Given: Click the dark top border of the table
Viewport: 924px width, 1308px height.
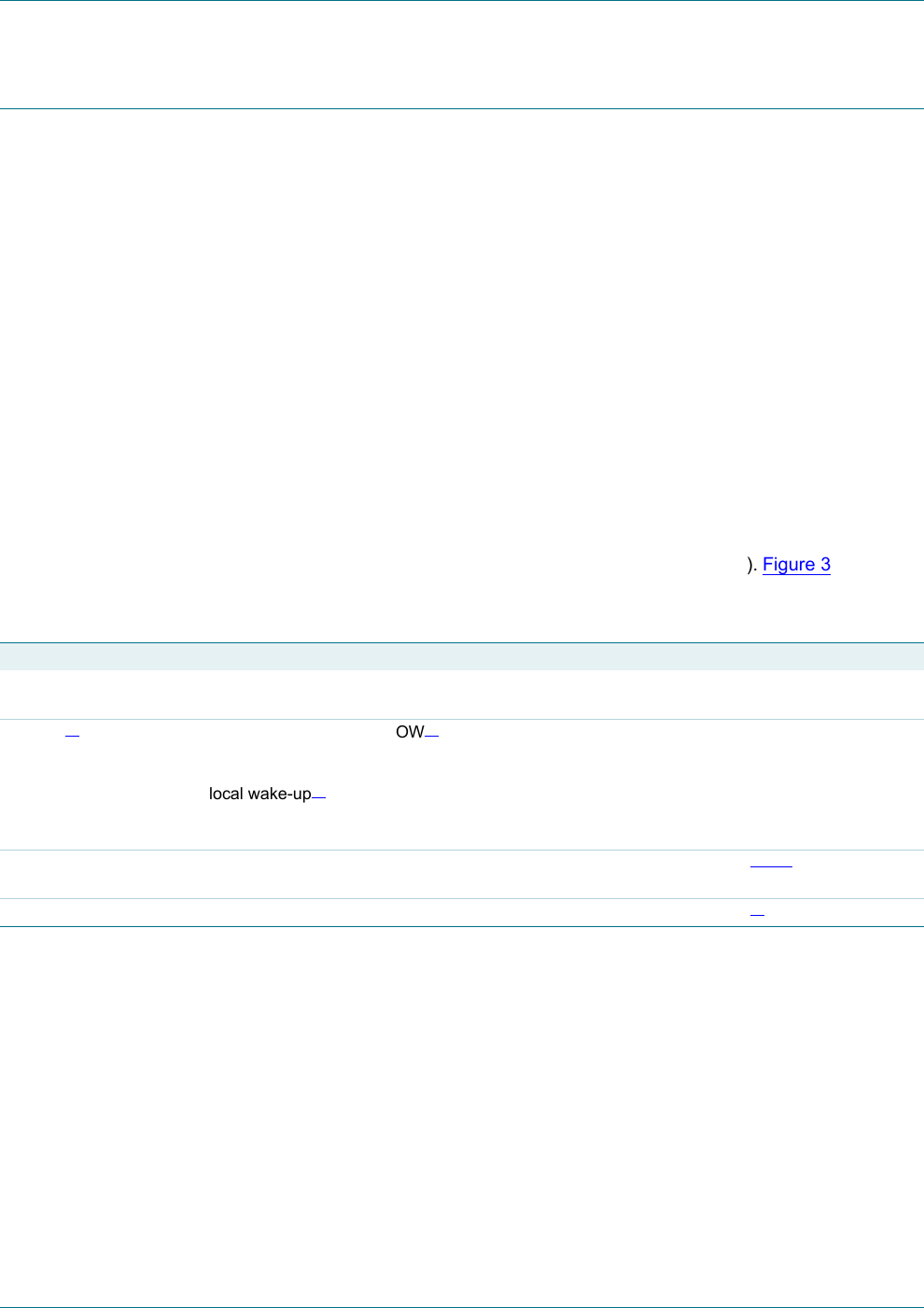Looking at the screenshot, I should (x=462, y=642).
